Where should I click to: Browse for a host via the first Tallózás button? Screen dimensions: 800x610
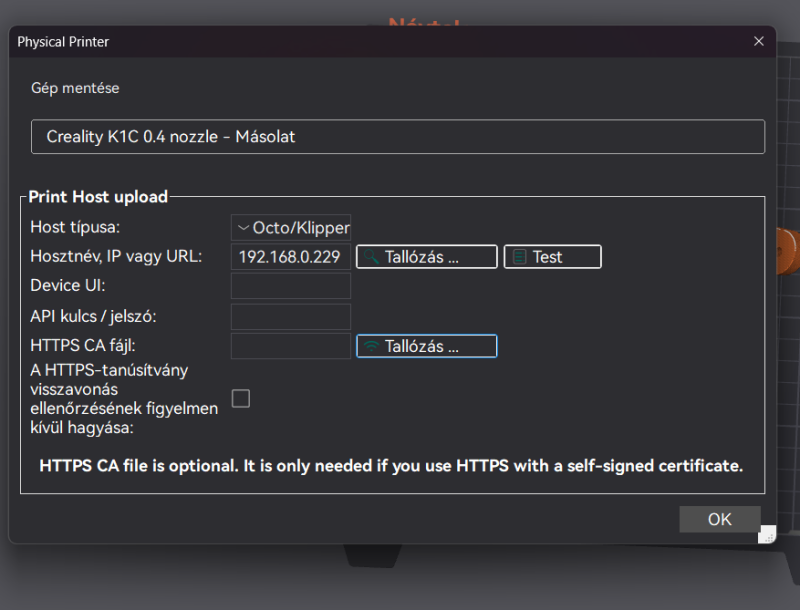426,257
